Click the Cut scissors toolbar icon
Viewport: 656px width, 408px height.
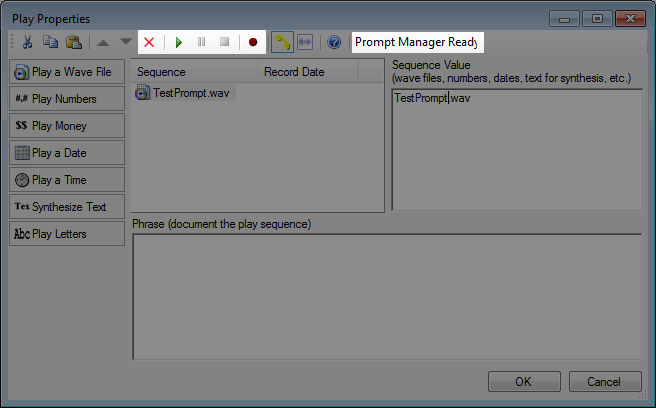pyautogui.click(x=27, y=42)
